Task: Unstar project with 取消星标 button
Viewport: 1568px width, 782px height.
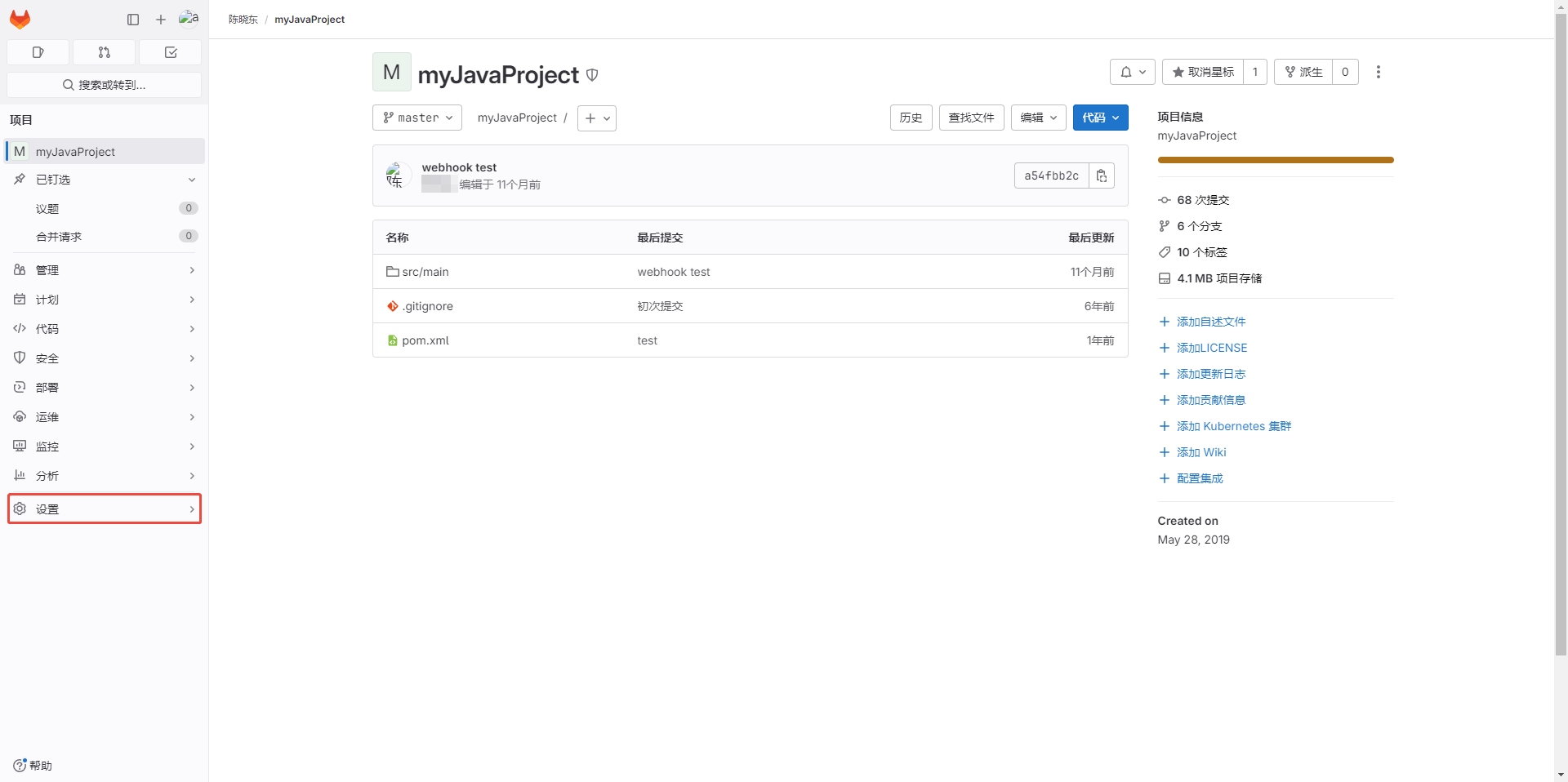Action: click(1203, 72)
